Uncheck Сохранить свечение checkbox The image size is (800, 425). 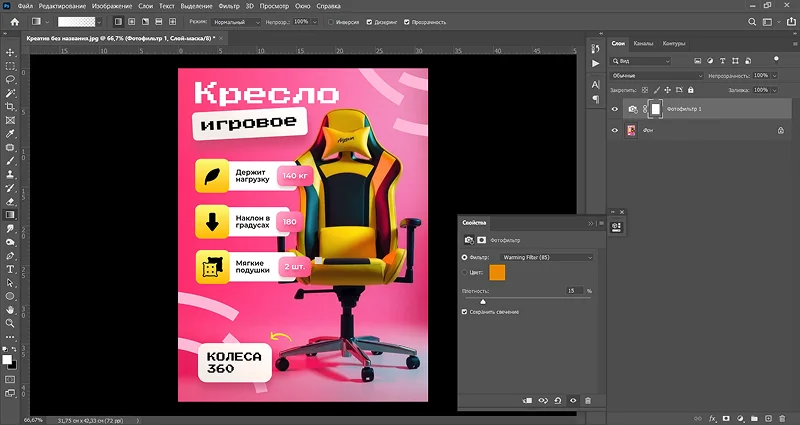pyautogui.click(x=464, y=312)
